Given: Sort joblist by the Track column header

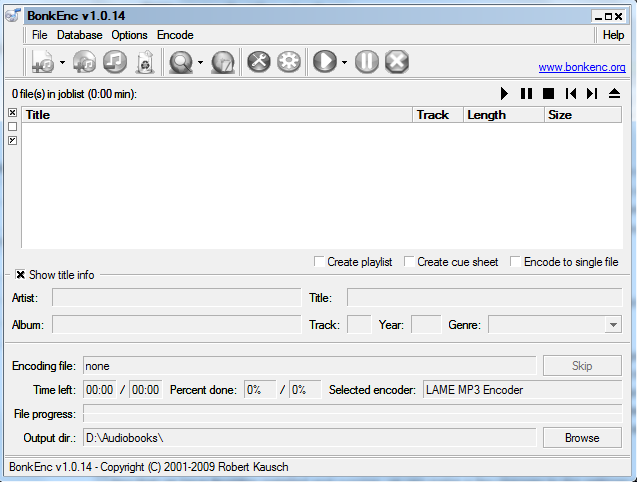Looking at the screenshot, I should coord(438,115).
